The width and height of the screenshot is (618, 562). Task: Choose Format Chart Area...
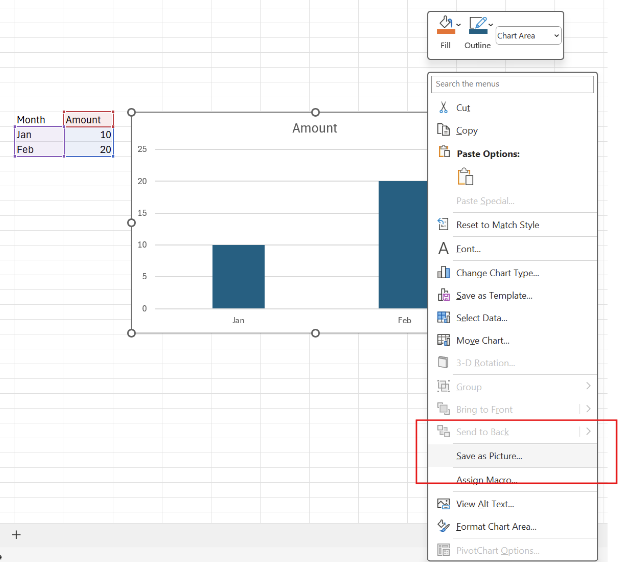496,527
